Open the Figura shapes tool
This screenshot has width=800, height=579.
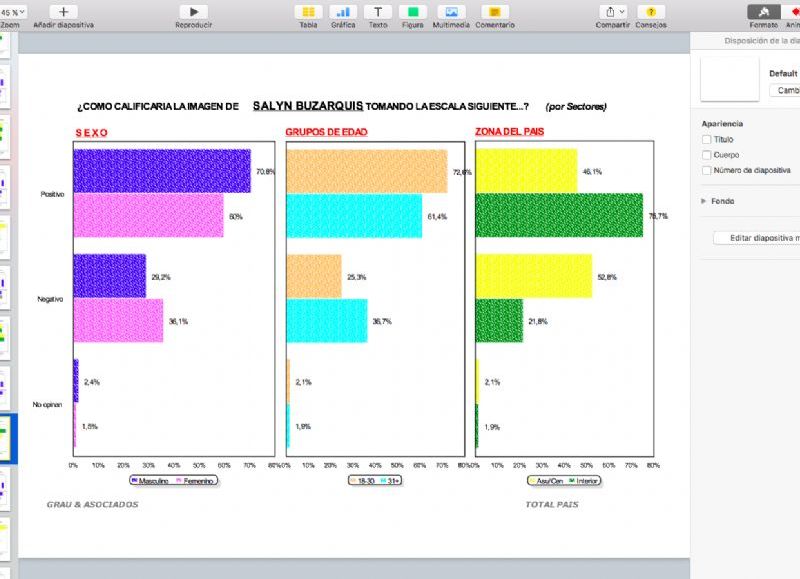point(413,12)
